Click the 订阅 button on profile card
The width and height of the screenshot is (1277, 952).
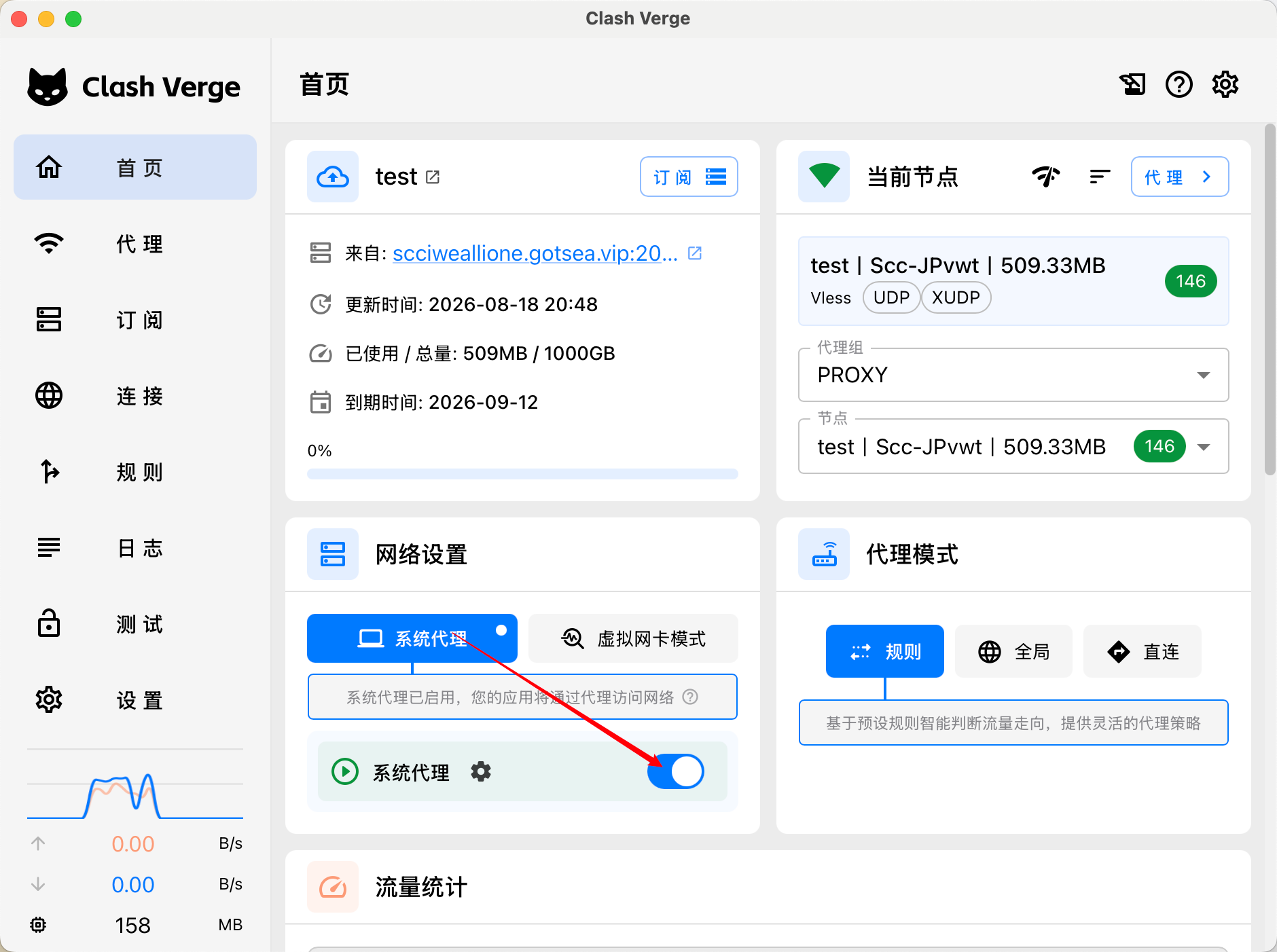689,177
